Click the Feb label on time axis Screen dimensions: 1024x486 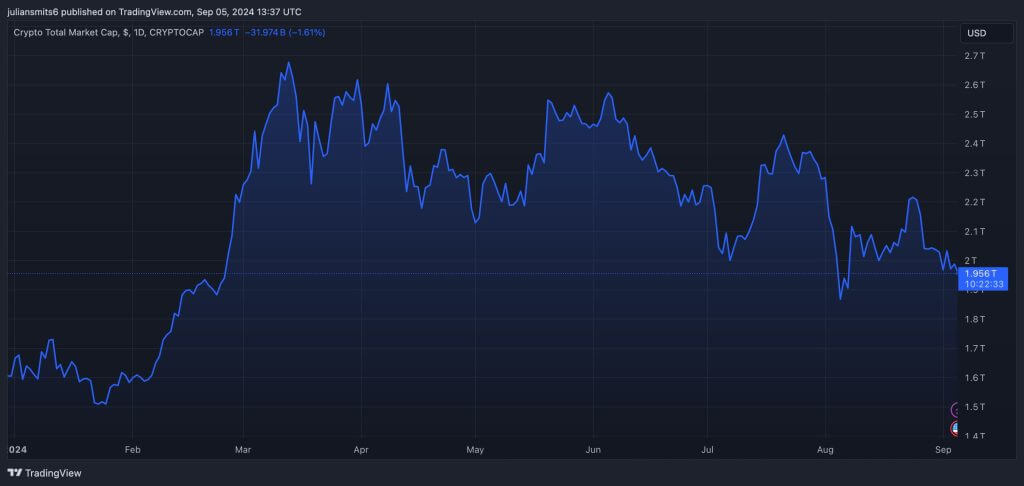point(133,450)
